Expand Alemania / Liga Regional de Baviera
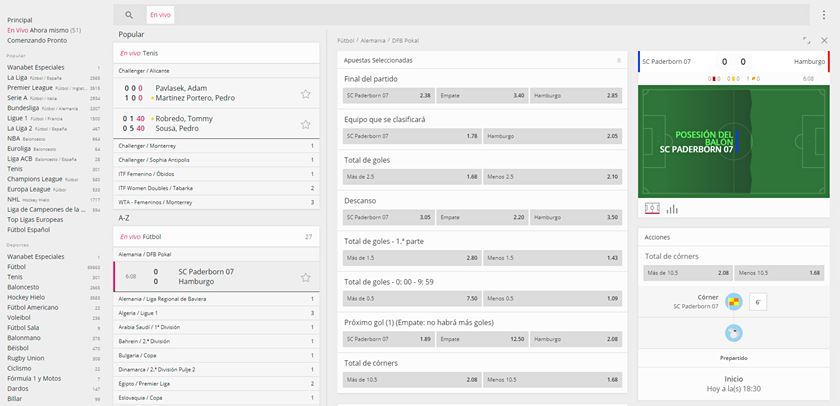This screenshot has width=840, height=406. [216, 299]
